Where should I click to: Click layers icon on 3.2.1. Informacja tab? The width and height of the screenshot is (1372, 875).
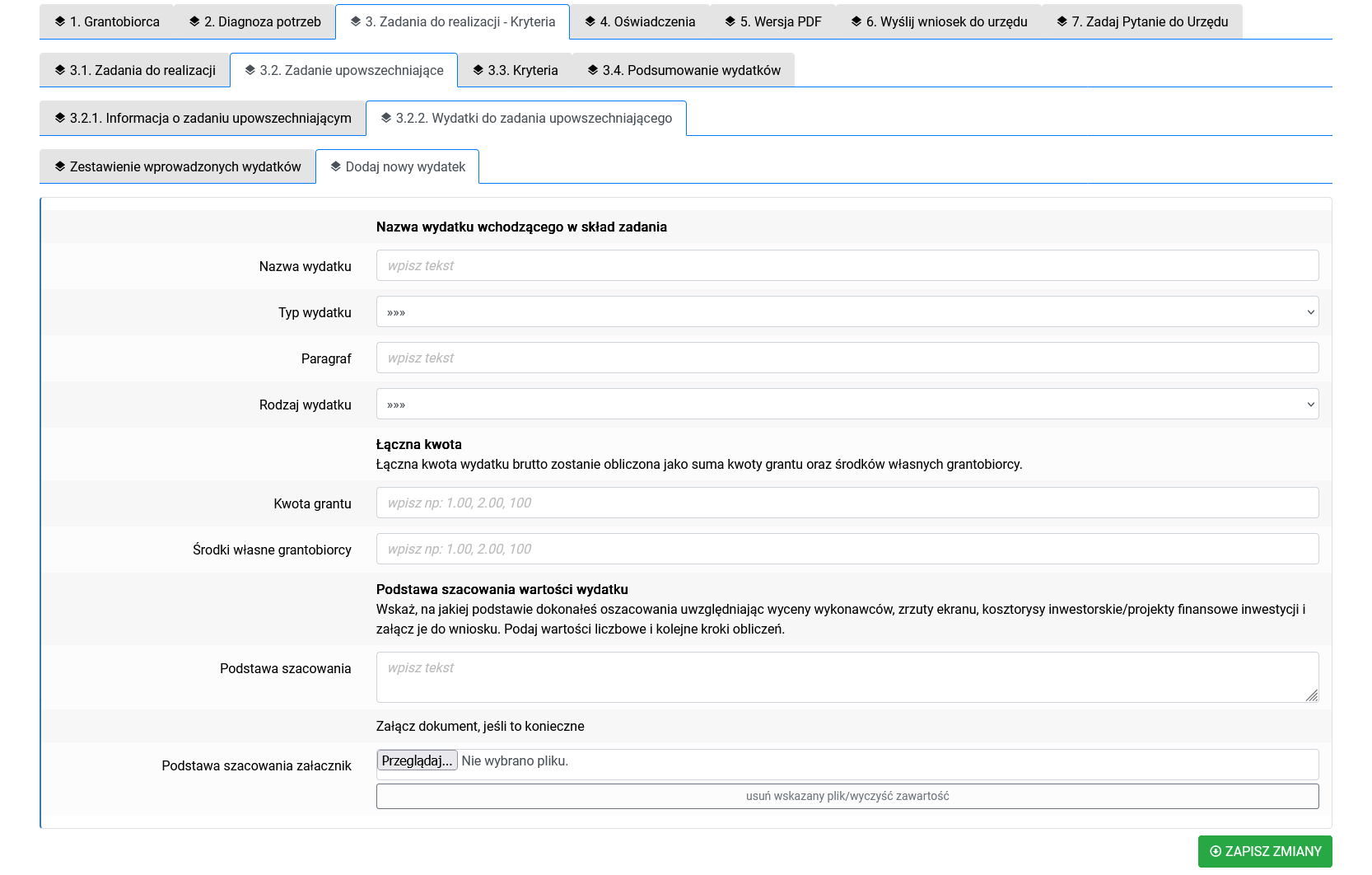click(59, 118)
